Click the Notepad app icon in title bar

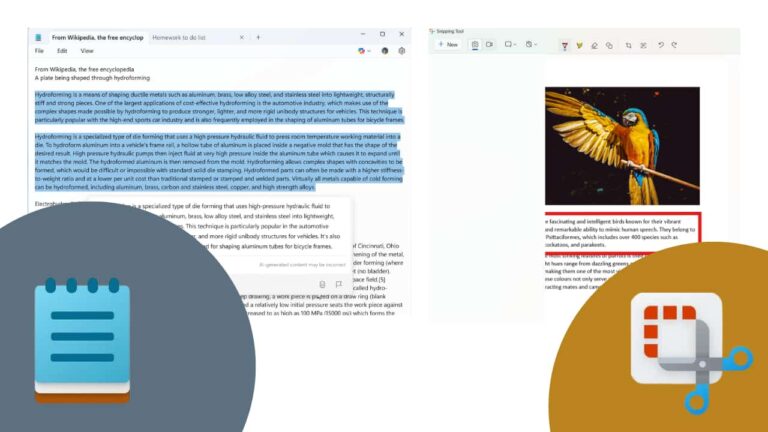[38, 37]
